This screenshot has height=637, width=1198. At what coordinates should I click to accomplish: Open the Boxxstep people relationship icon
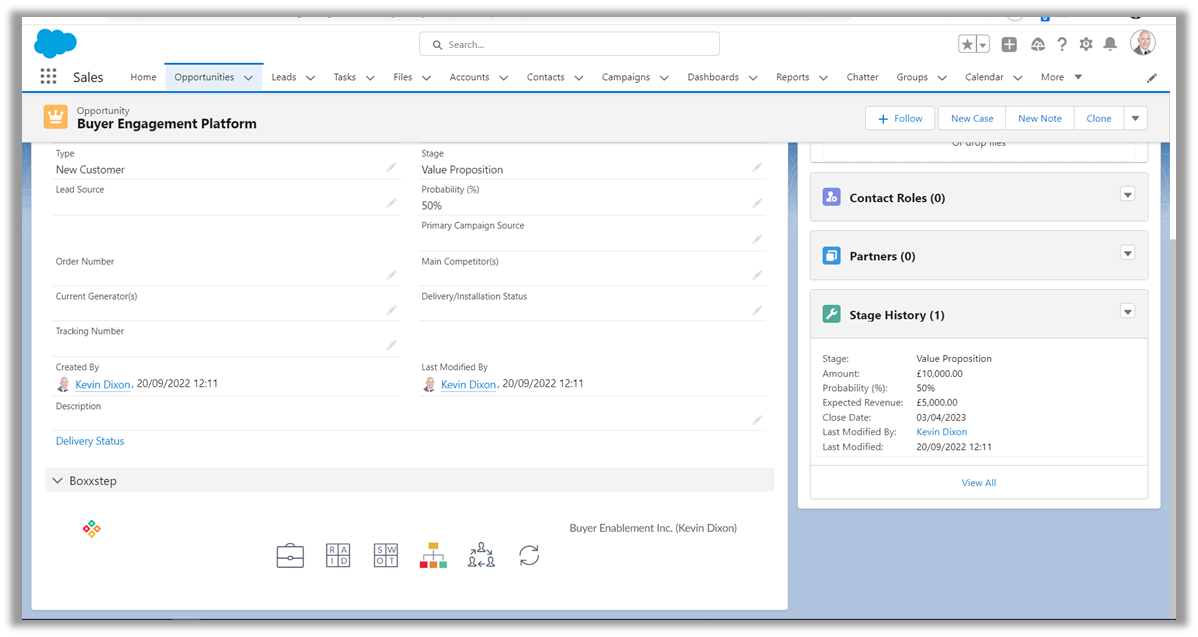pos(481,555)
